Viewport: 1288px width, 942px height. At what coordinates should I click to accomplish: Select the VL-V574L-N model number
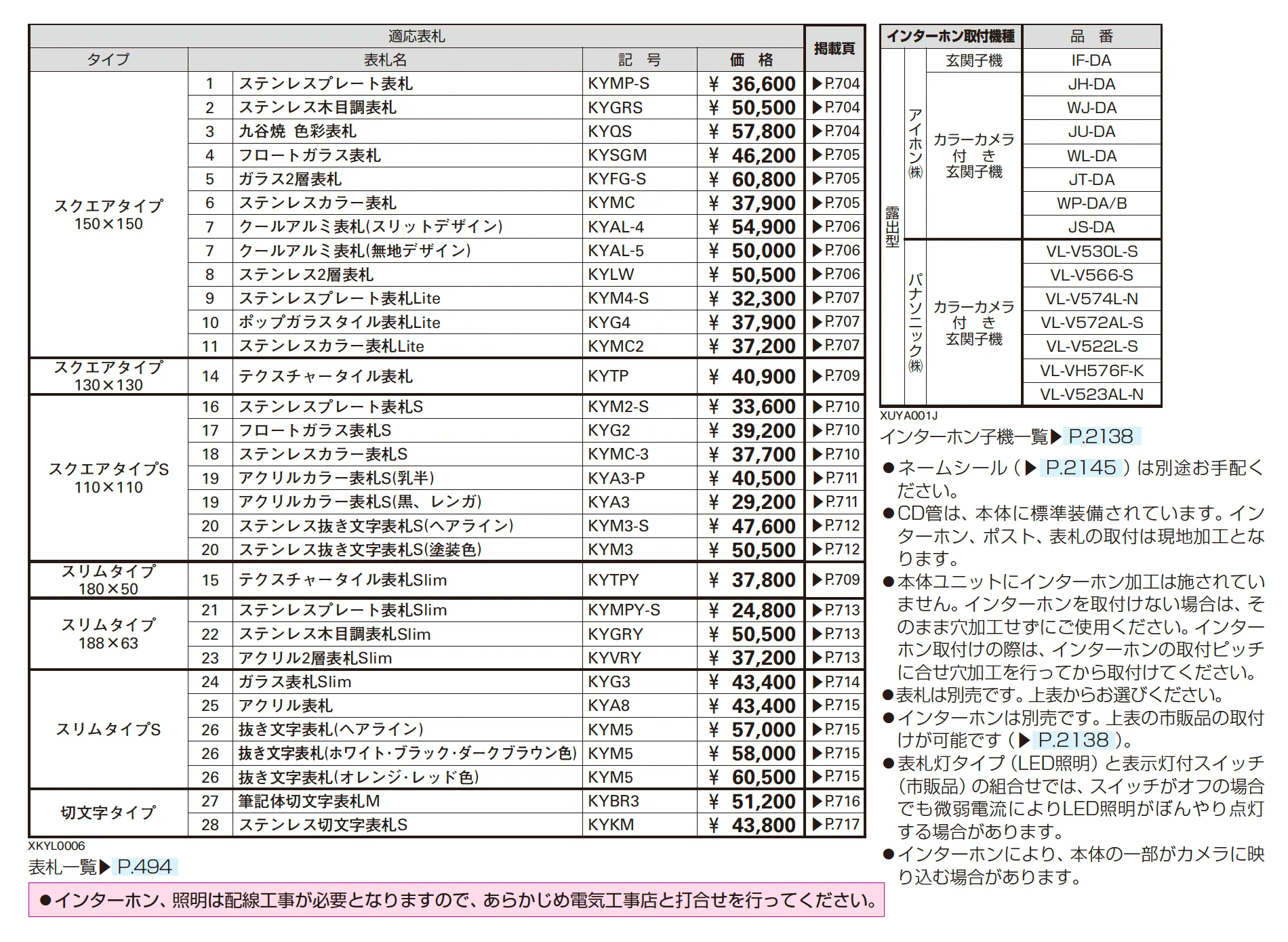pyautogui.click(x=1091, y=299)
